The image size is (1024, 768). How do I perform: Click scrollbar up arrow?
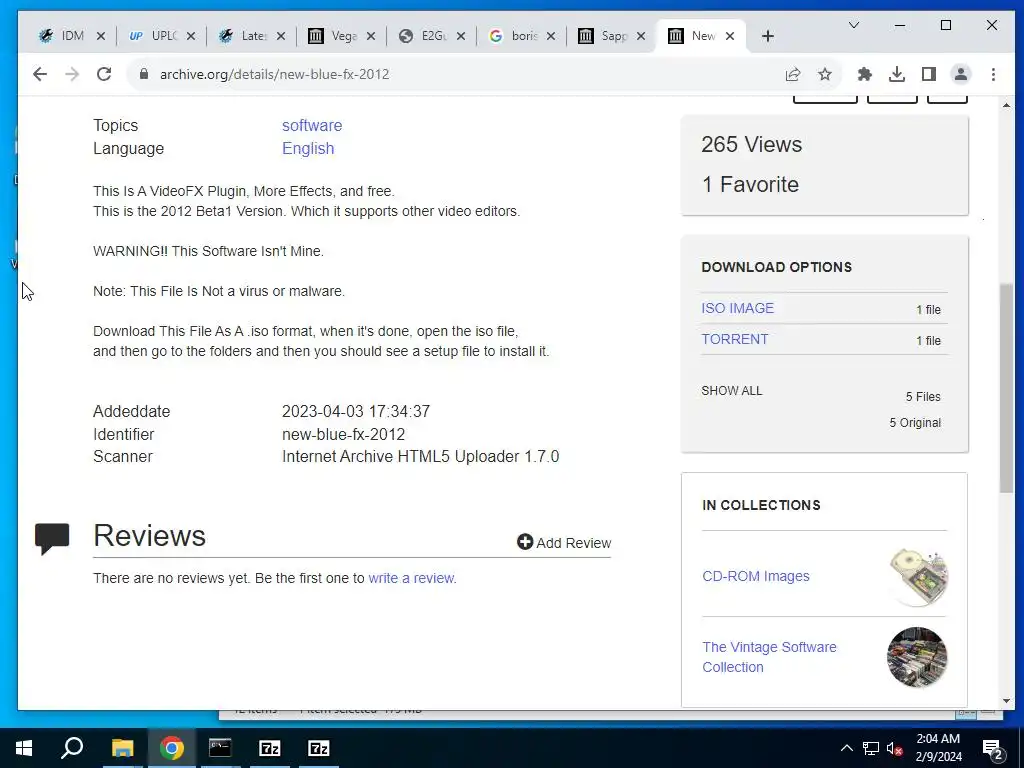[x=1006, y=104]
